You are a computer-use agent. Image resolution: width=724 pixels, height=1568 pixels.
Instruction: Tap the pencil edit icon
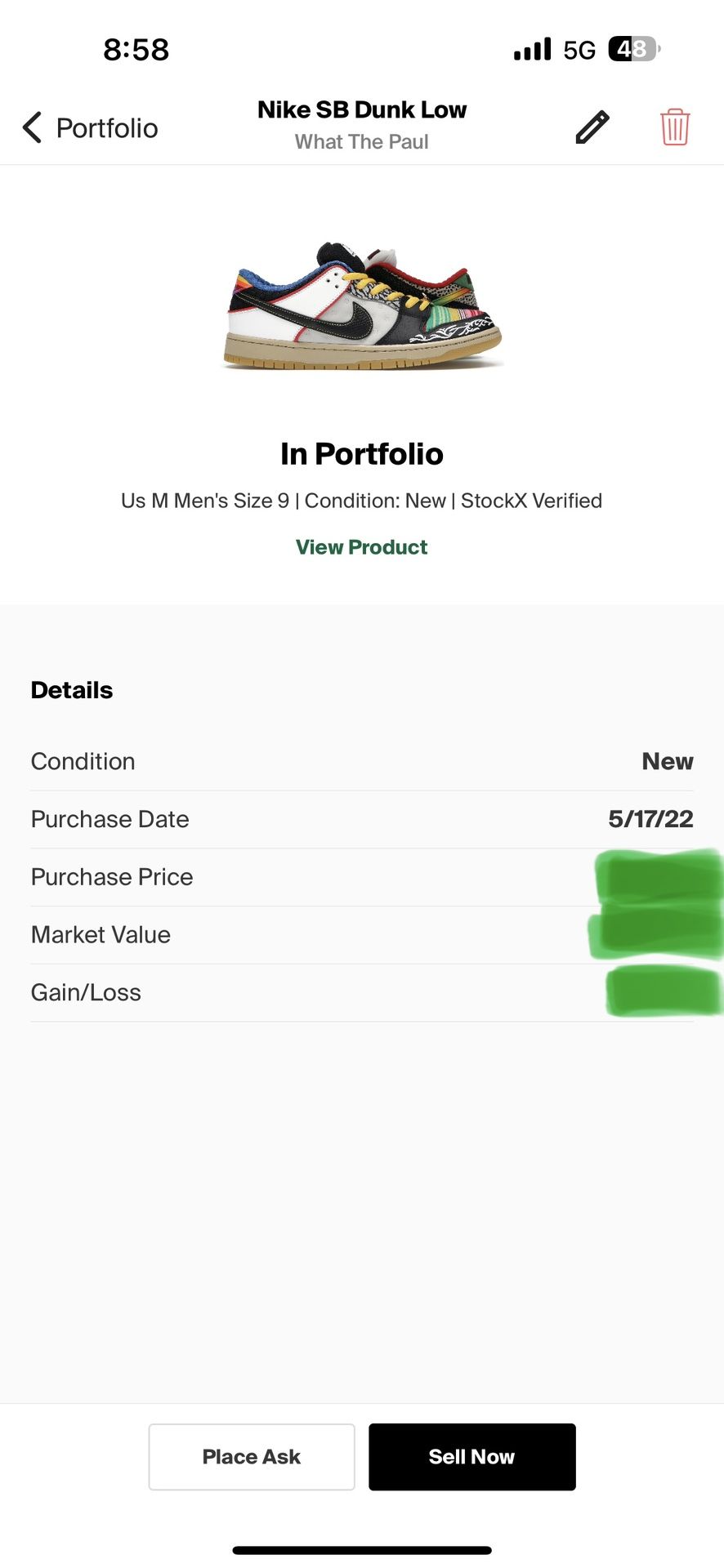click(592, 127)
